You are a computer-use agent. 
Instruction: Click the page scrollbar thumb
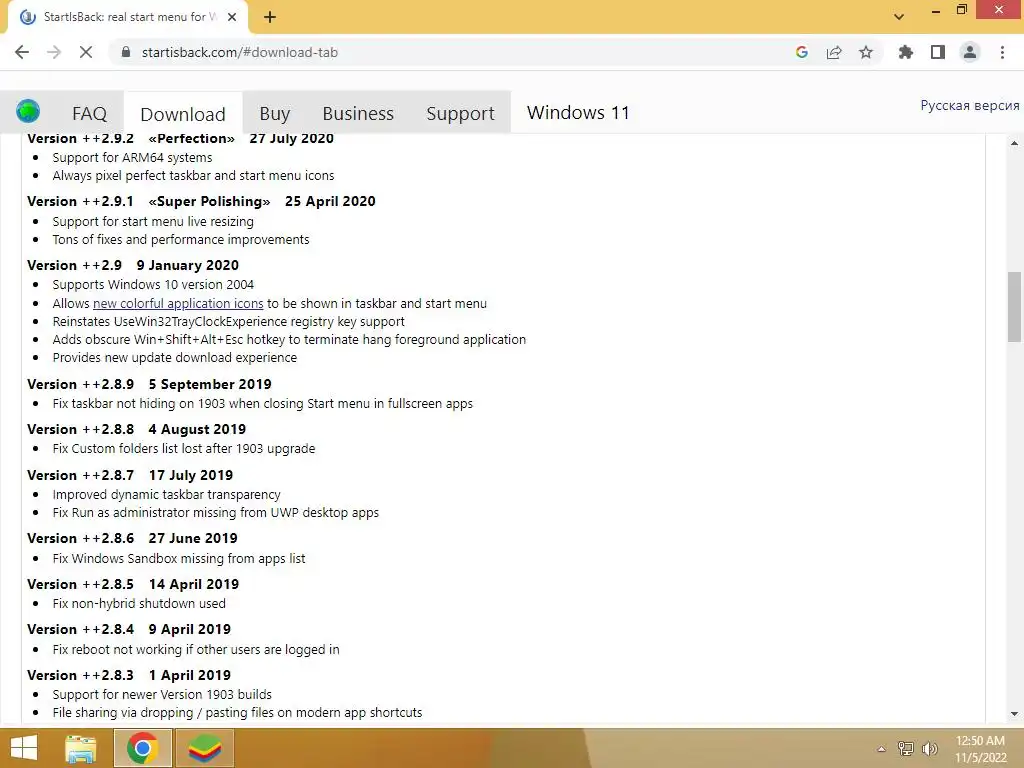(1014, 307)
